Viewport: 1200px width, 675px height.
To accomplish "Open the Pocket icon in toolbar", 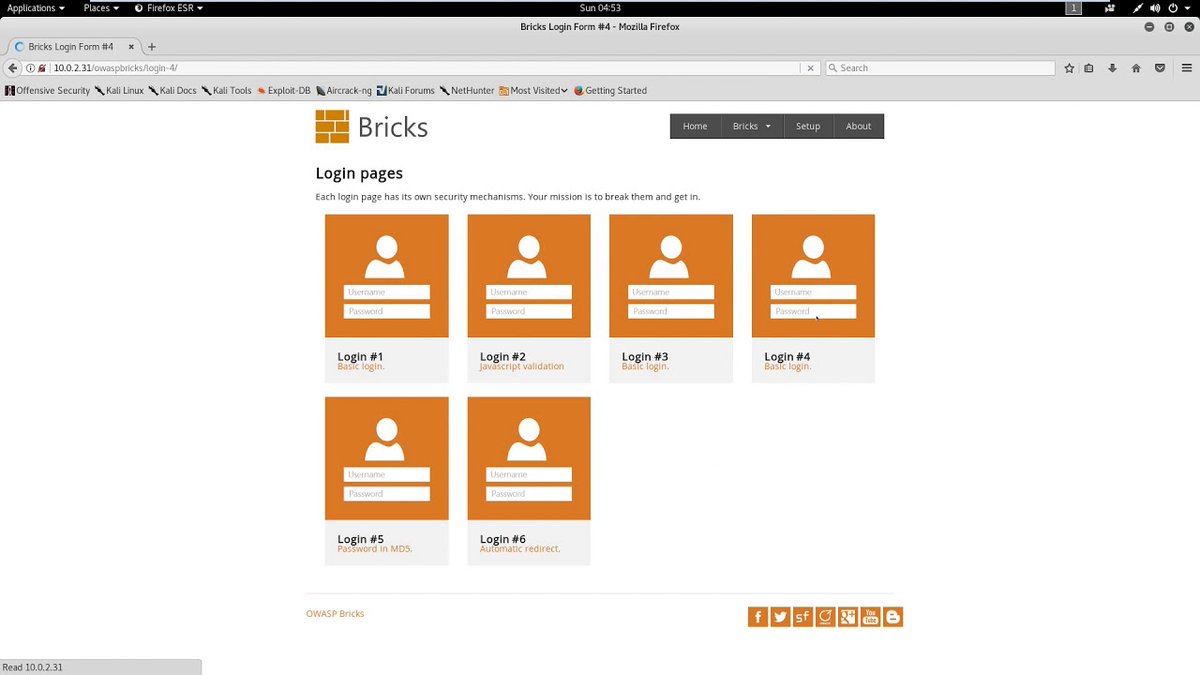I will (1160, 68).
